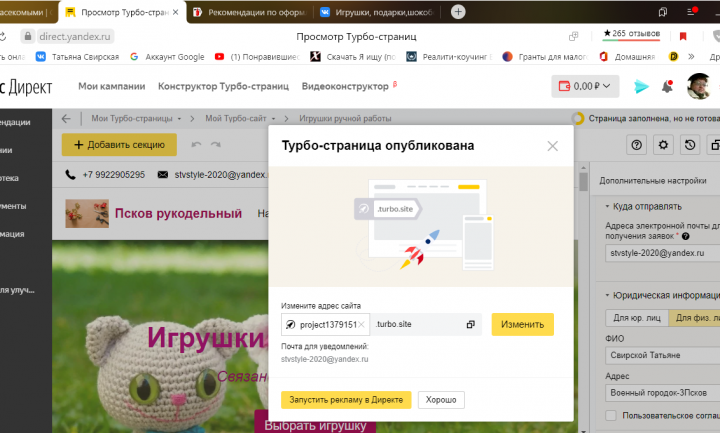The width and height of the screenshot is (720, 433).
Task: Switch to Рекомендации по оформлению tab
Action: click(251, 12)
